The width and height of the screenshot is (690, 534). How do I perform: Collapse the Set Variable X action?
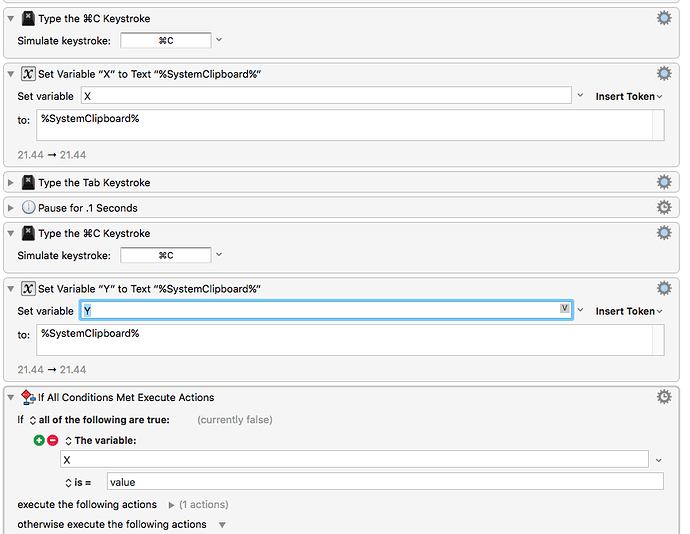11,74
